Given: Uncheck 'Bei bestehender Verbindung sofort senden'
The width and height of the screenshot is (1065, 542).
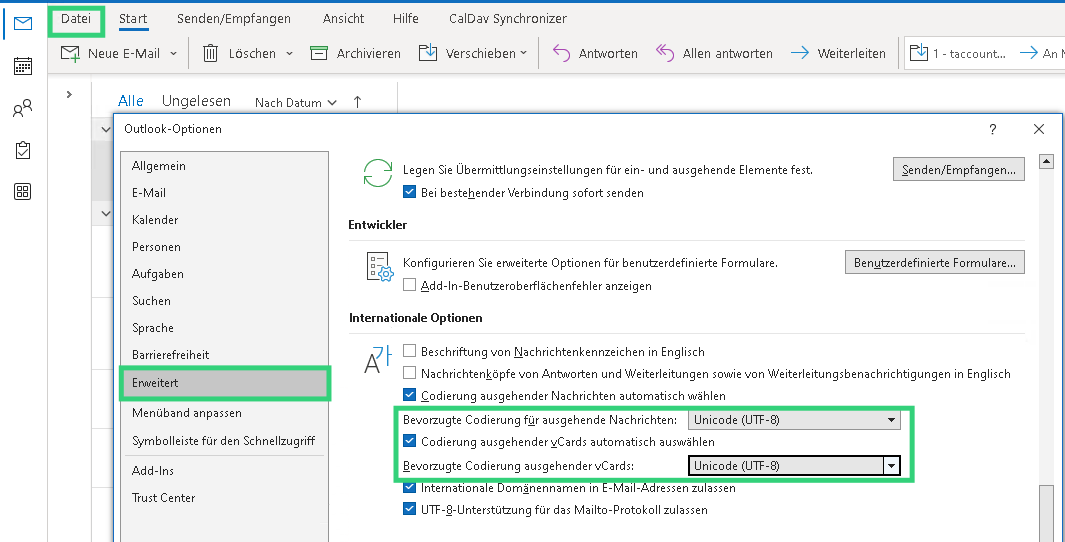Looking at the screenshot, I should click(409, 192).
